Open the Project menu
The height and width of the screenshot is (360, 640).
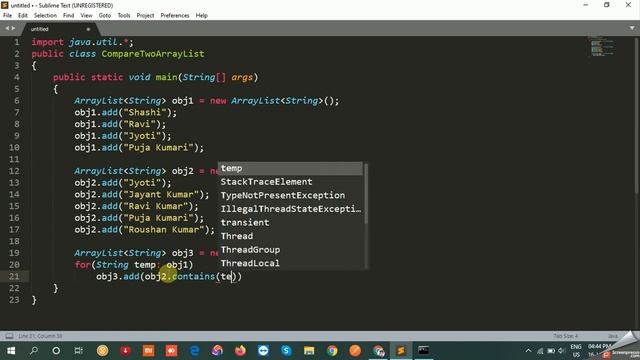point(145,16)
